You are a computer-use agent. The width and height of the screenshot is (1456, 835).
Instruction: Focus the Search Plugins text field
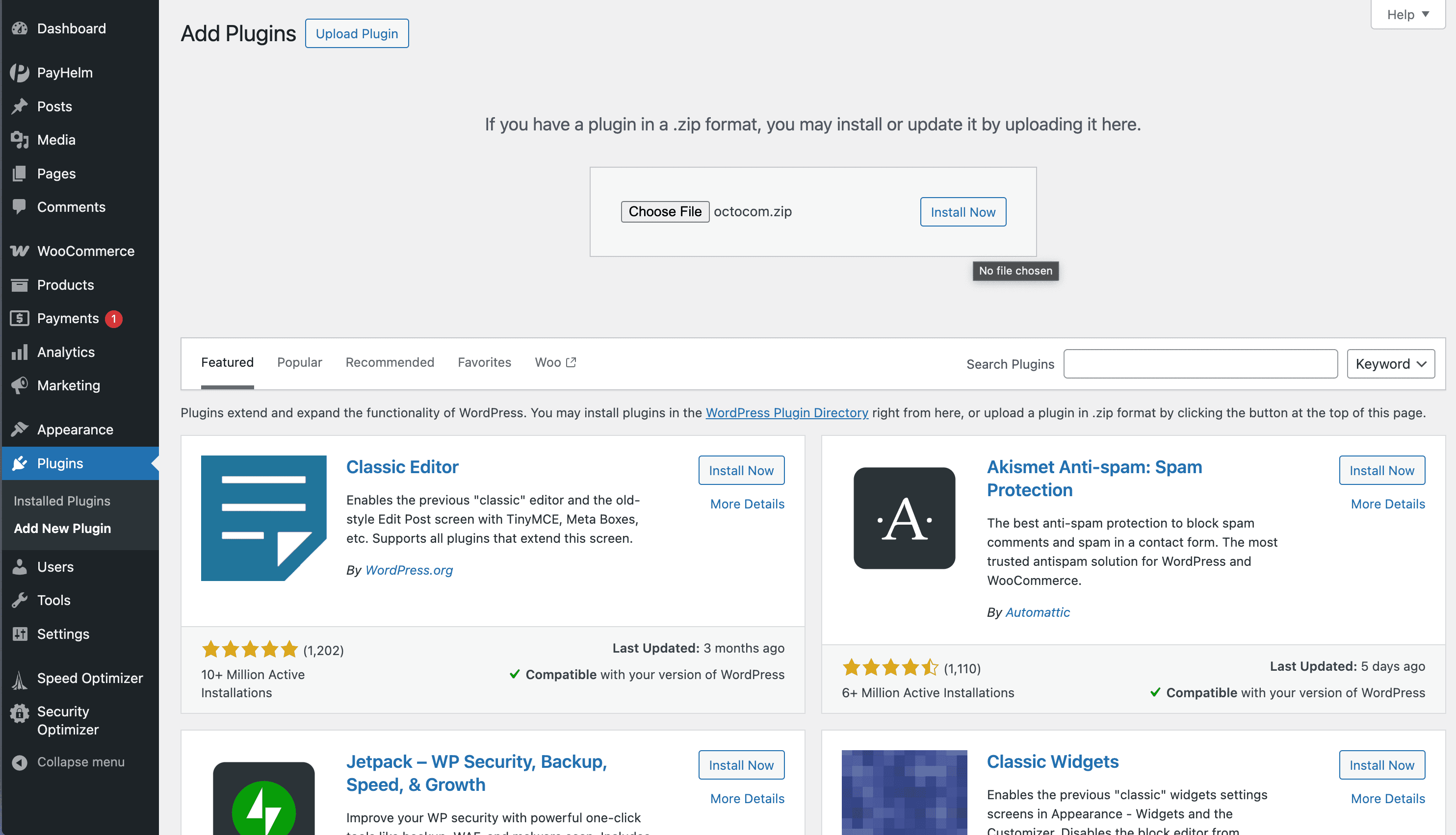(1200, 364)
